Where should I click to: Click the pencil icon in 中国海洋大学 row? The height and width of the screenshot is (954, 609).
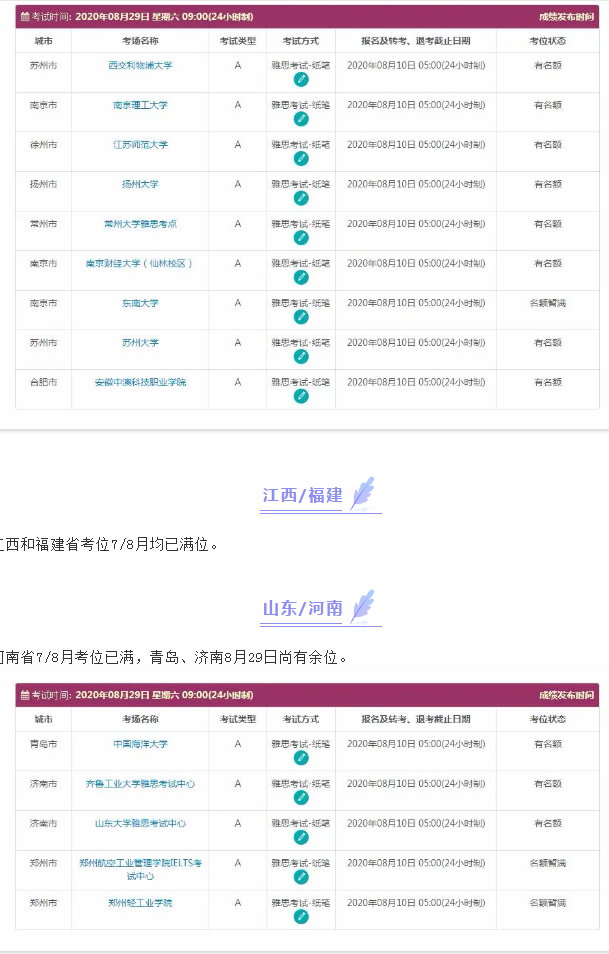[301, 758]
